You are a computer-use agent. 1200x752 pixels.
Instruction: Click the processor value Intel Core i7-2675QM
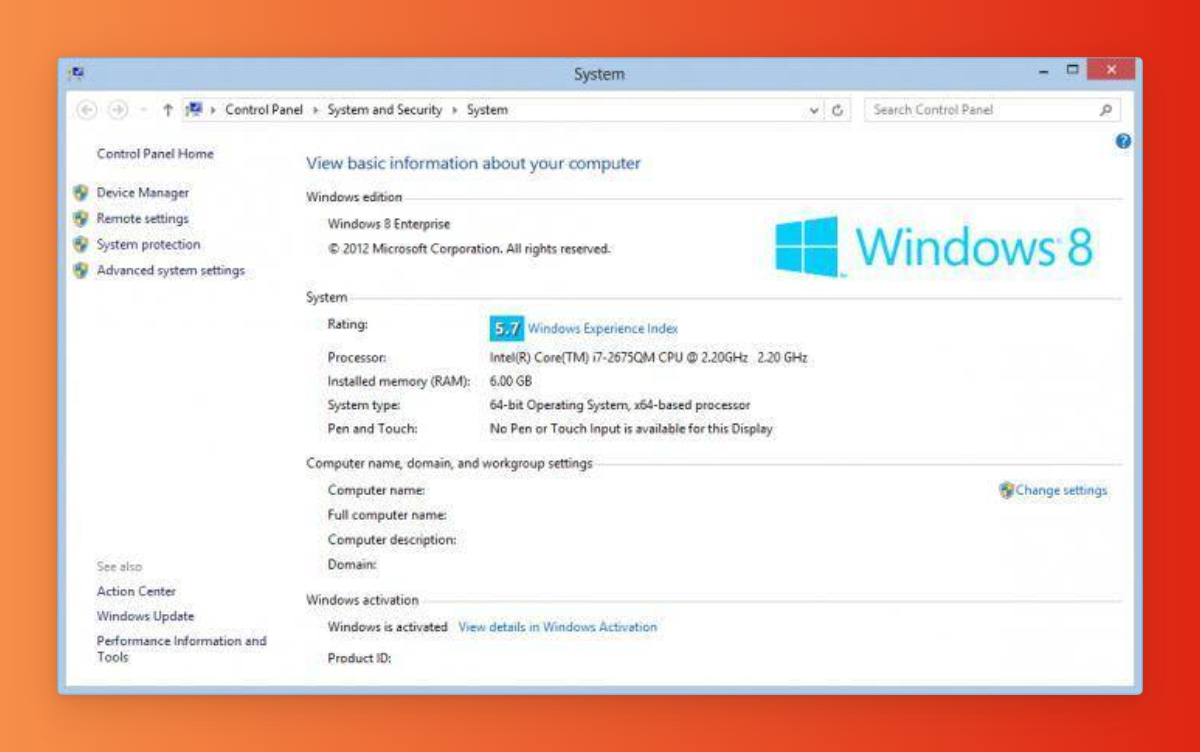pyautogui.click(x=648, y=357)
